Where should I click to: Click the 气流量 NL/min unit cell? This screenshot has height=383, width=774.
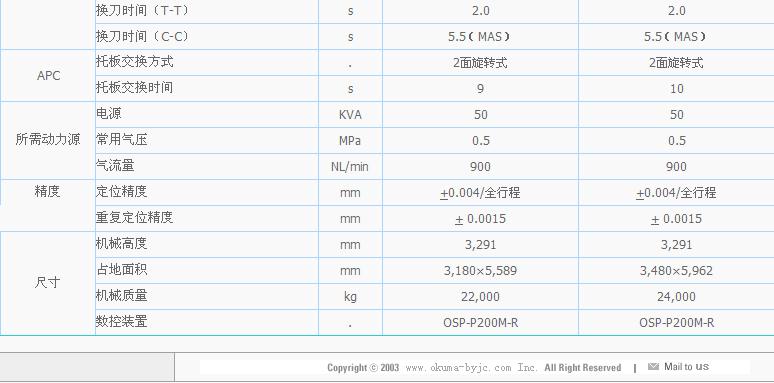[x=350, y=166]
